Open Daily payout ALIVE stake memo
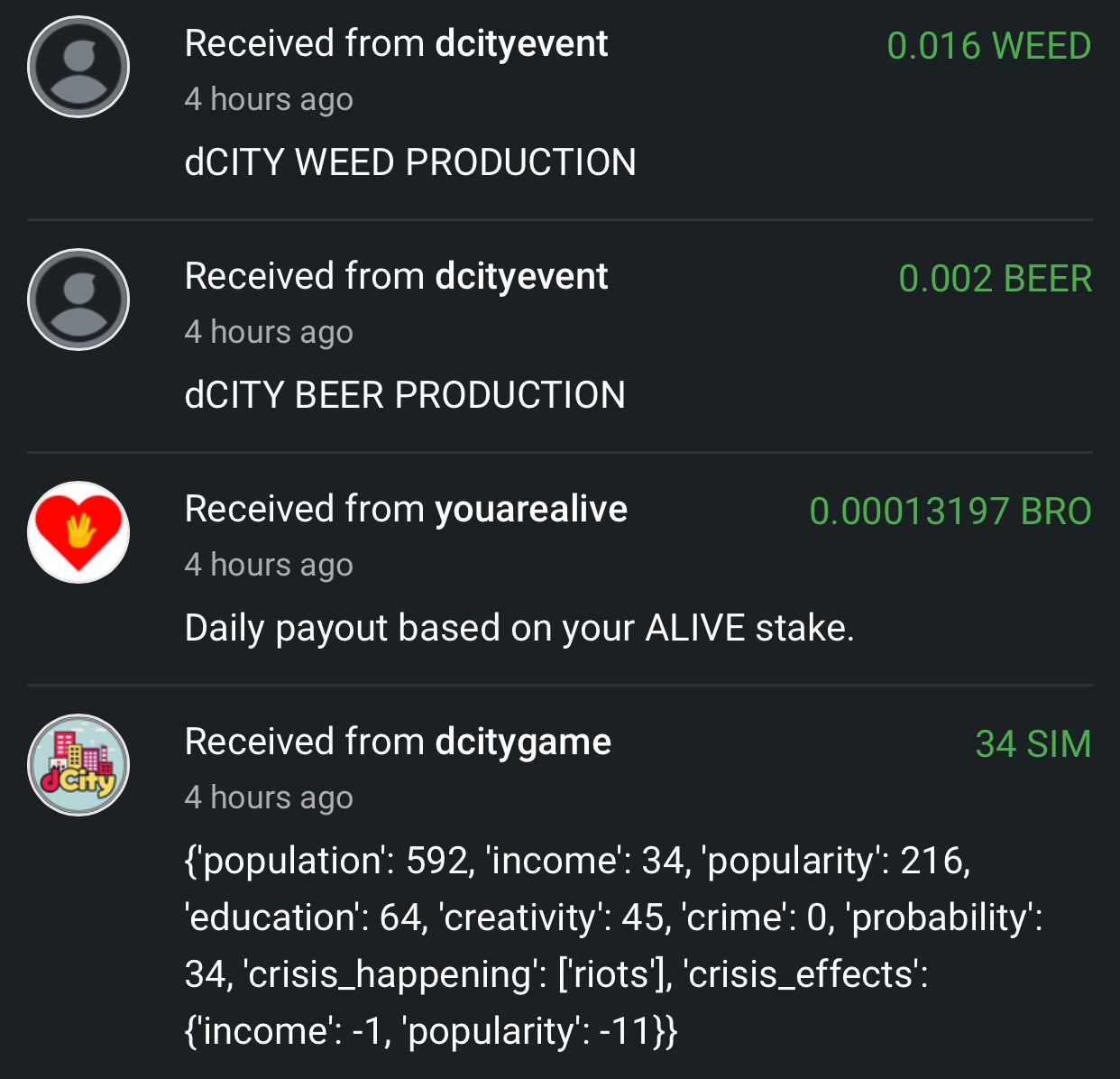Viewport: 1120px width, 1079px height. click(519, 628)
